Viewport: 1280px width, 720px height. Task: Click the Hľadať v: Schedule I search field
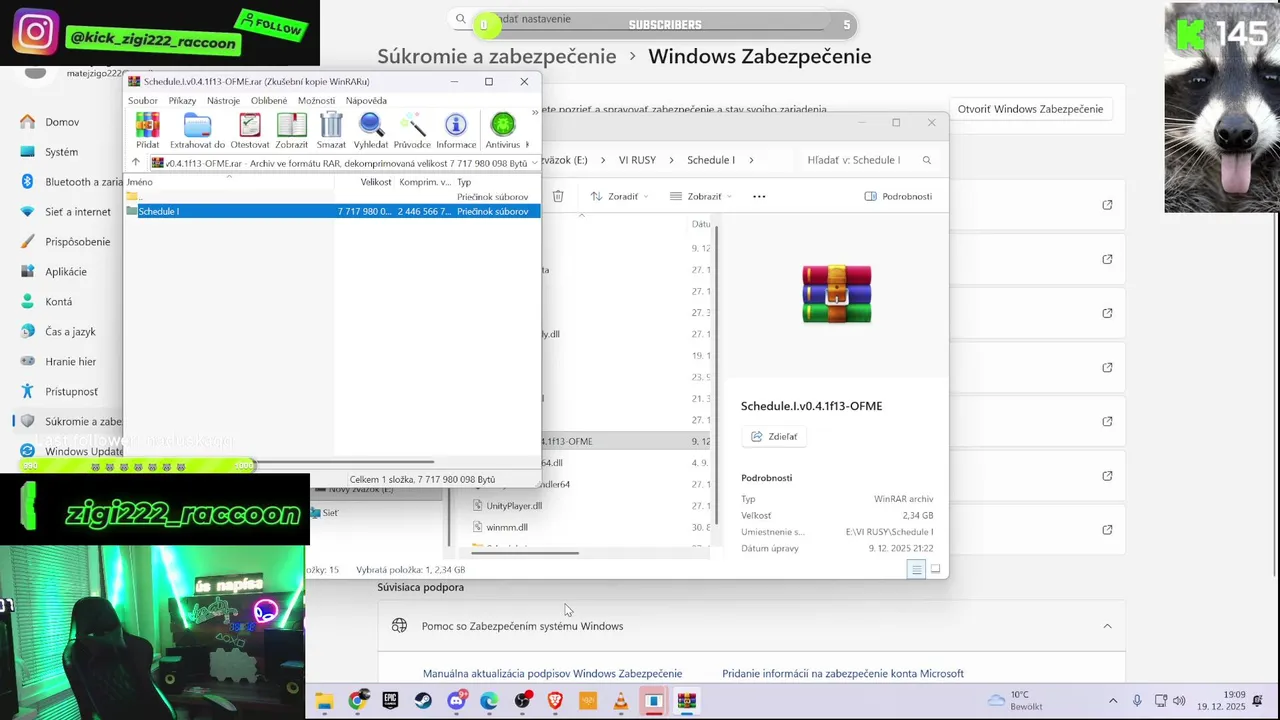click(868, 160)
